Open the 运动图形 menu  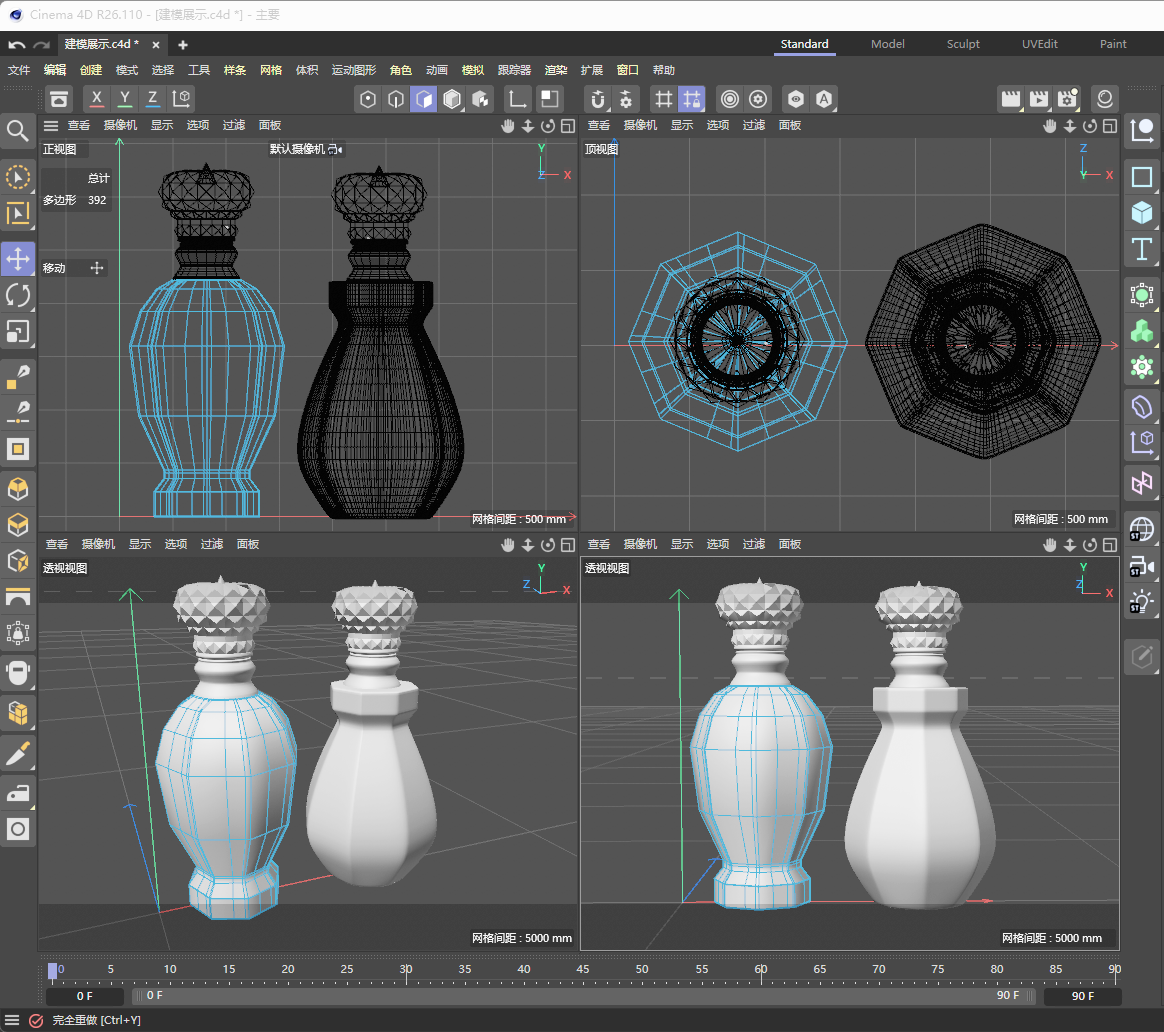tap(353, 70)
